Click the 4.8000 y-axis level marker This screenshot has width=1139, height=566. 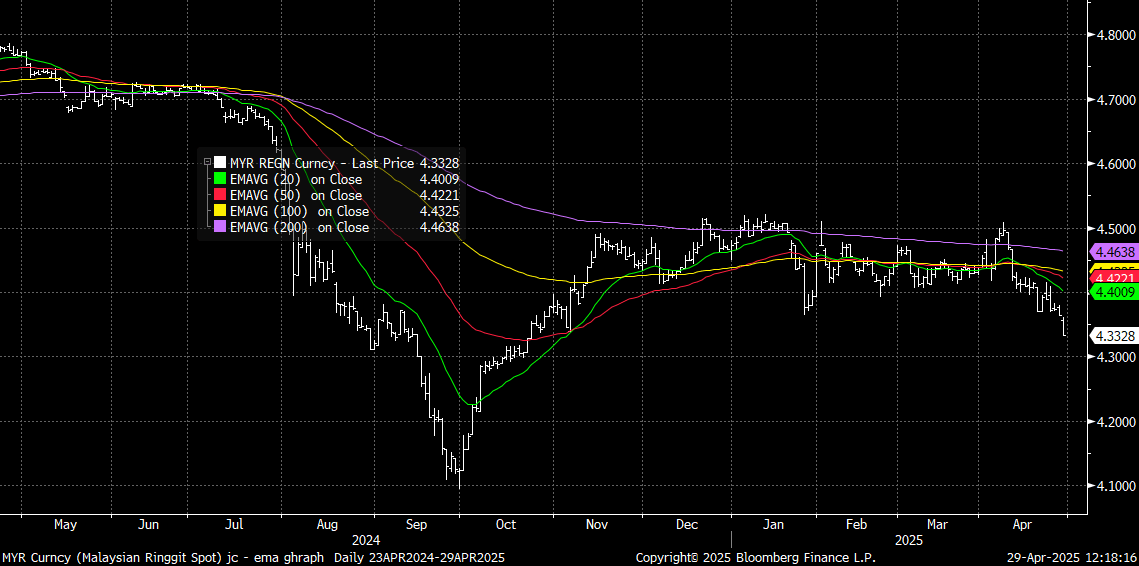point(1116,35)
